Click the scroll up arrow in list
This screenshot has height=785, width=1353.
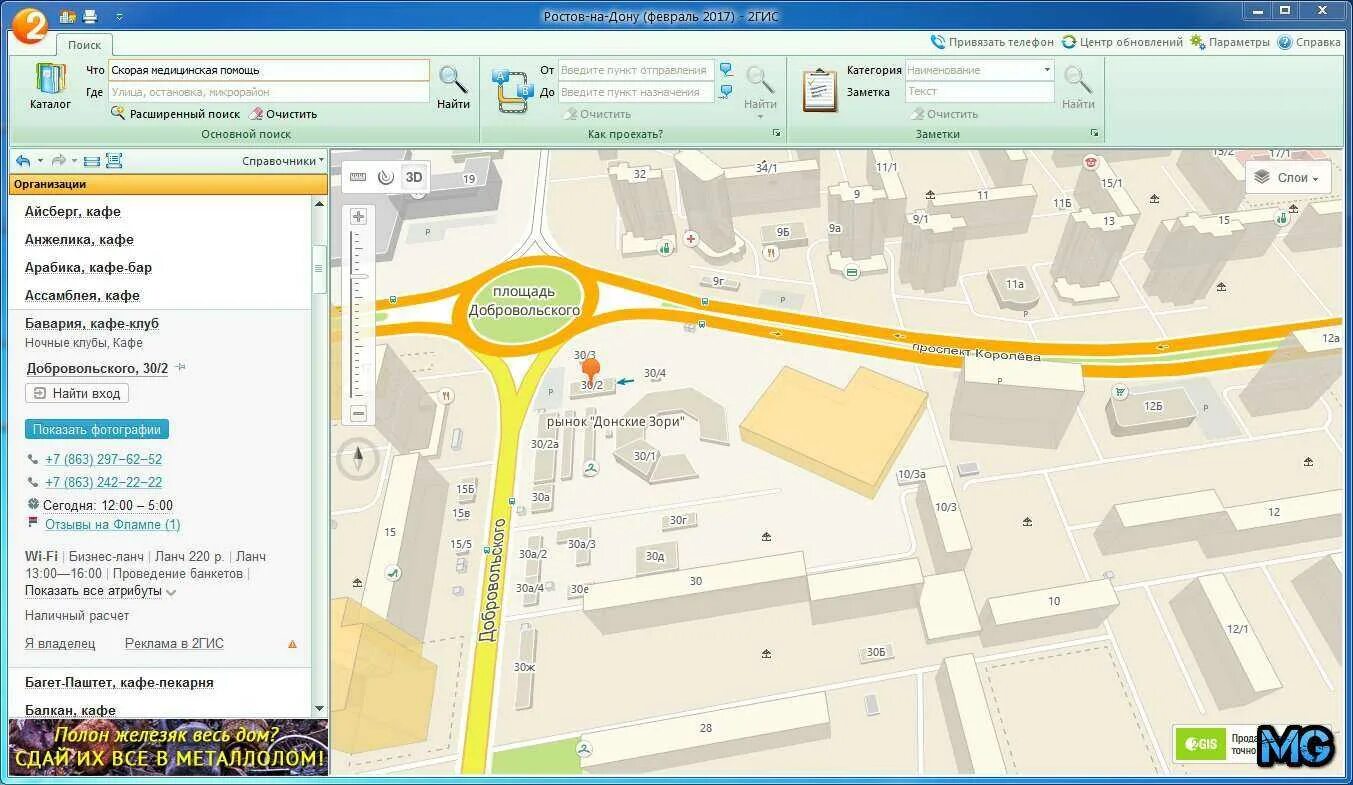(319, 203)
